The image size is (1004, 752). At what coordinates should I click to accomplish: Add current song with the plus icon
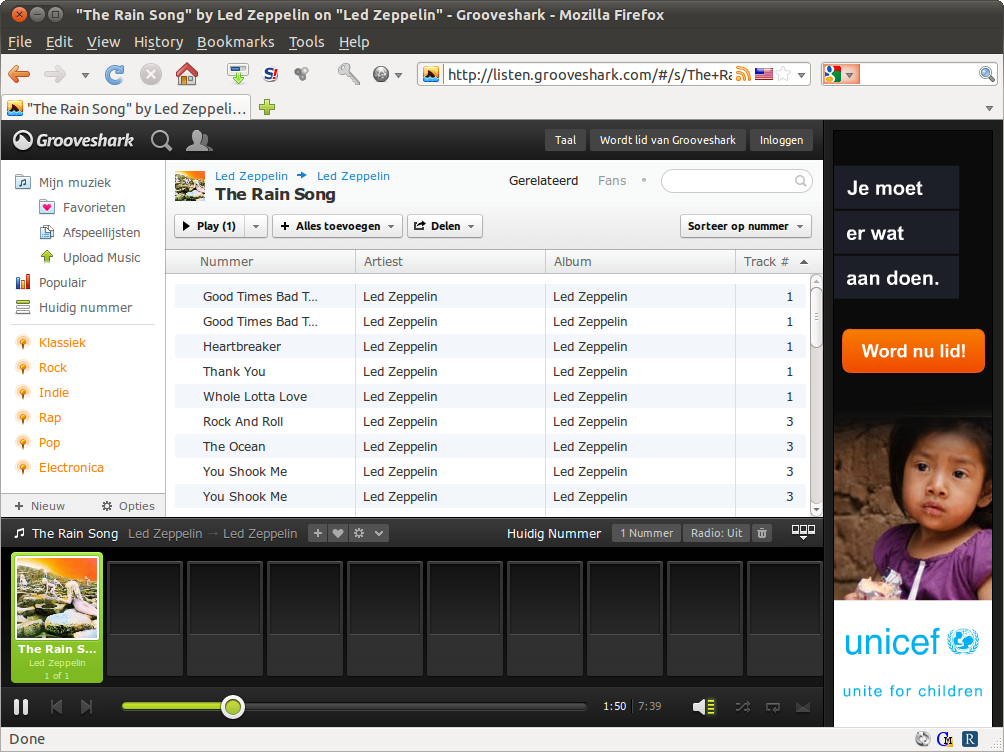pos(318,533)
